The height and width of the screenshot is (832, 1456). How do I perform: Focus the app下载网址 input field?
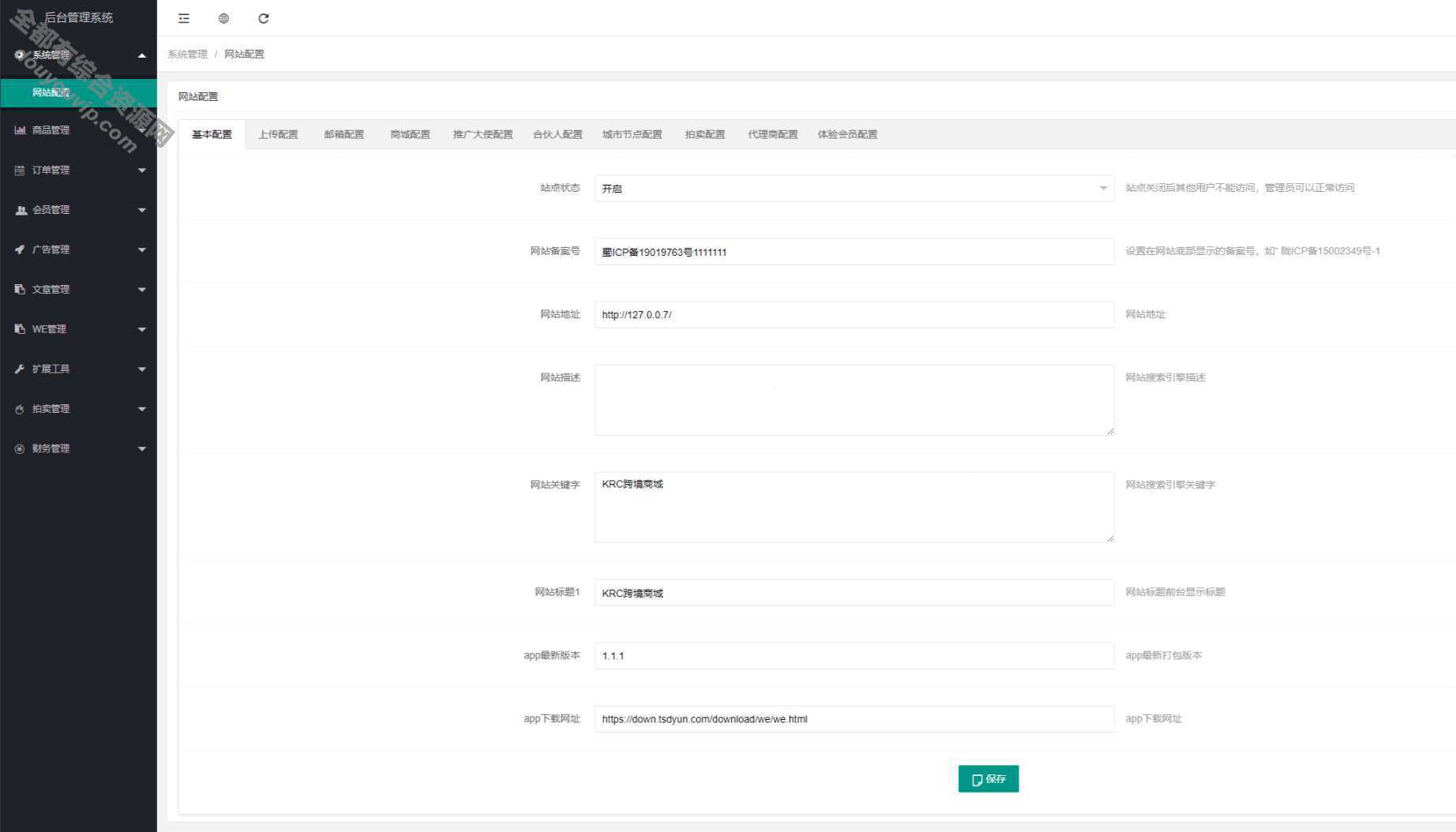click(854, 718)
